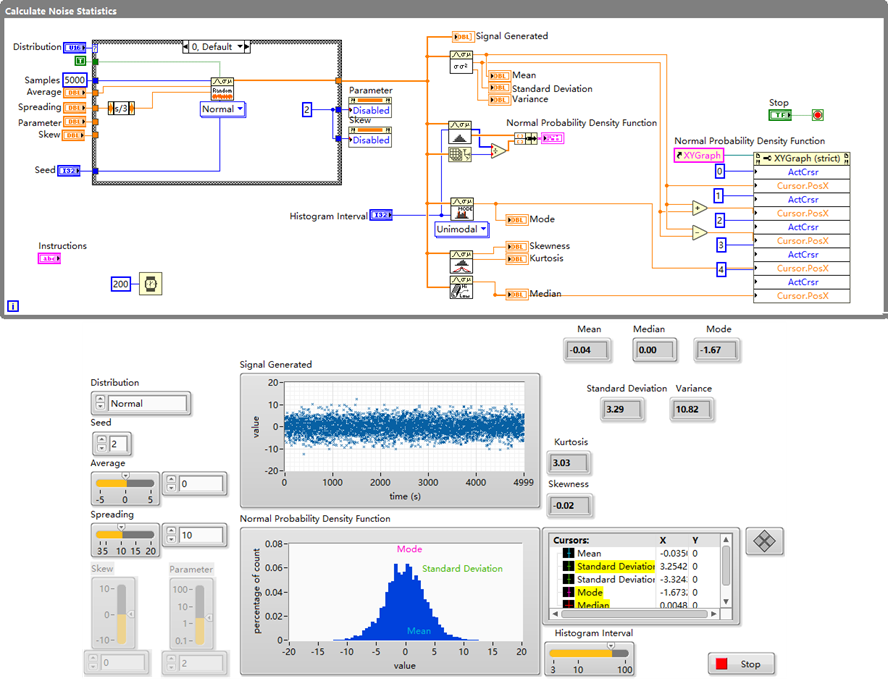Screen dimensions: 888x681
Task: Click the Mode VI icon
Action: click(462, 208)
